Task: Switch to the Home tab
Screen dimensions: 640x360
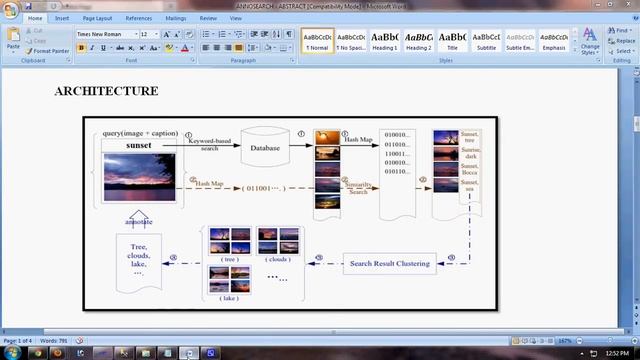Action: pos(35,18)
